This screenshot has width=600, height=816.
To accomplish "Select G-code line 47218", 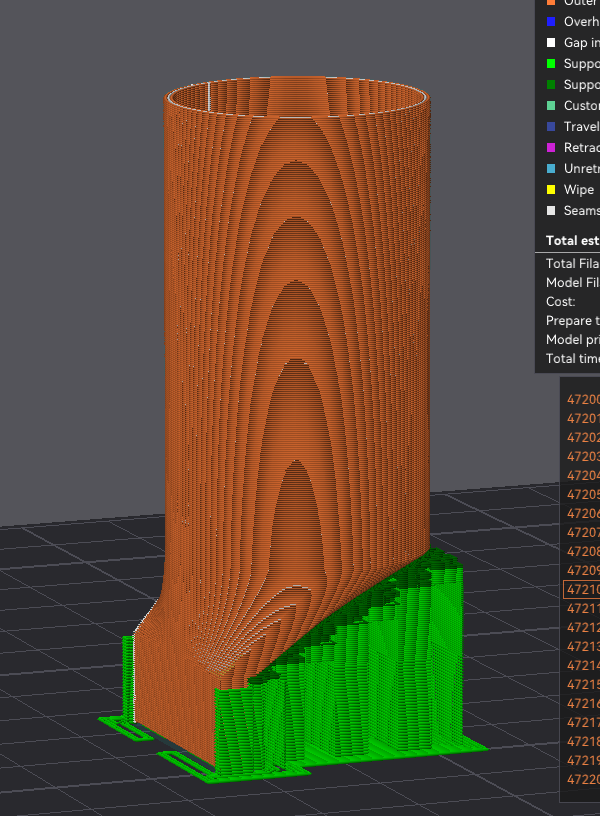I will (x=583, y=742).
